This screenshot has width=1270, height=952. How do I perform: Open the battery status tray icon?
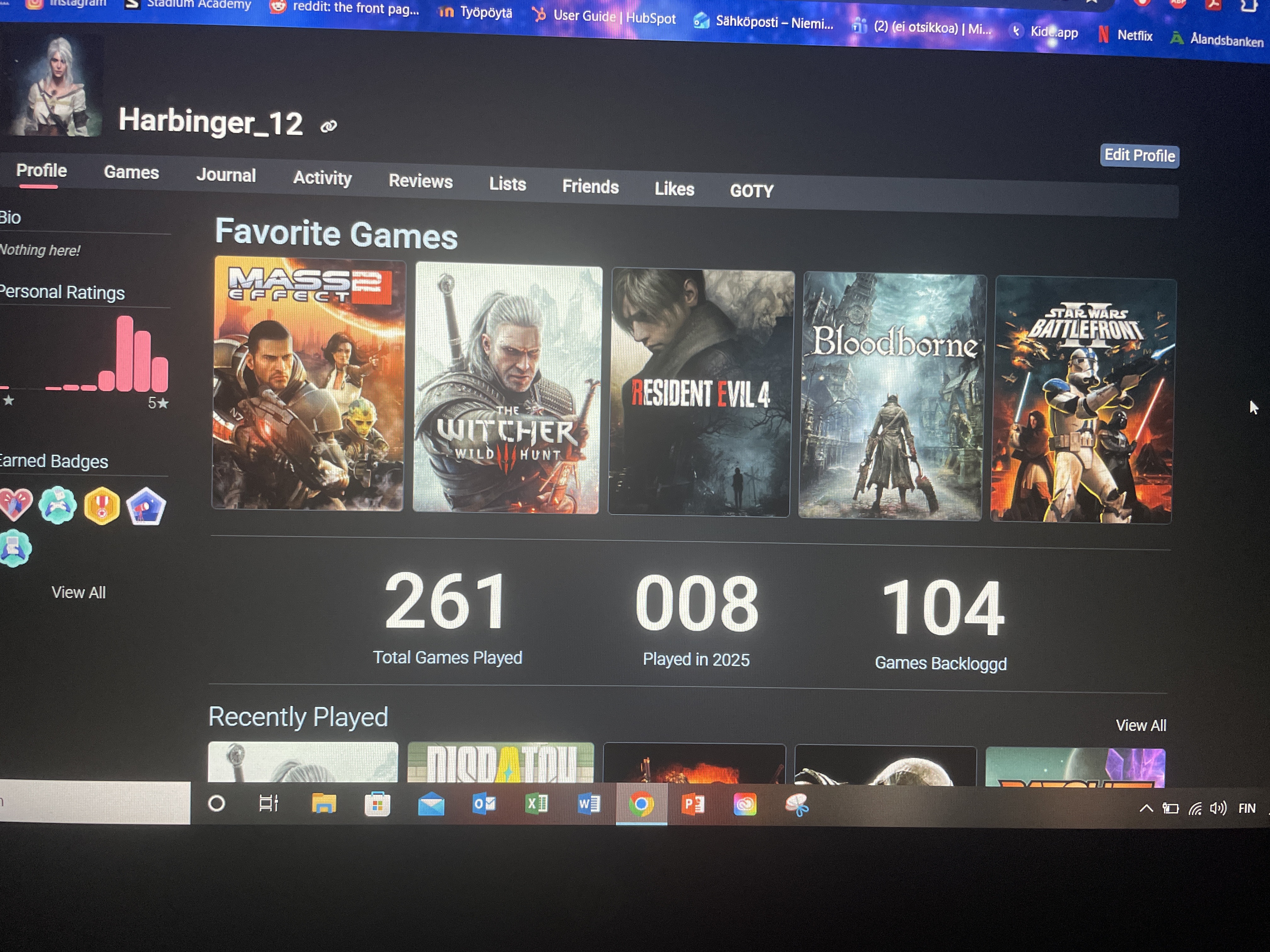click(1170, 808)
